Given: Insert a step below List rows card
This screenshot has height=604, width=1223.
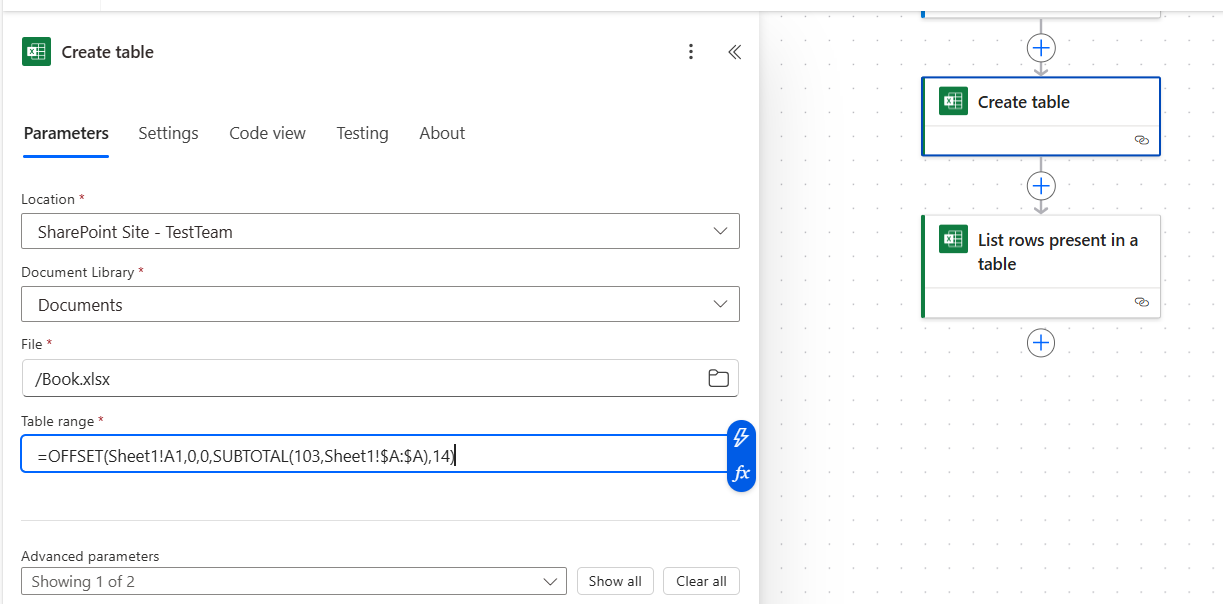Looking at the screenshot, I should coord(1041,343).
